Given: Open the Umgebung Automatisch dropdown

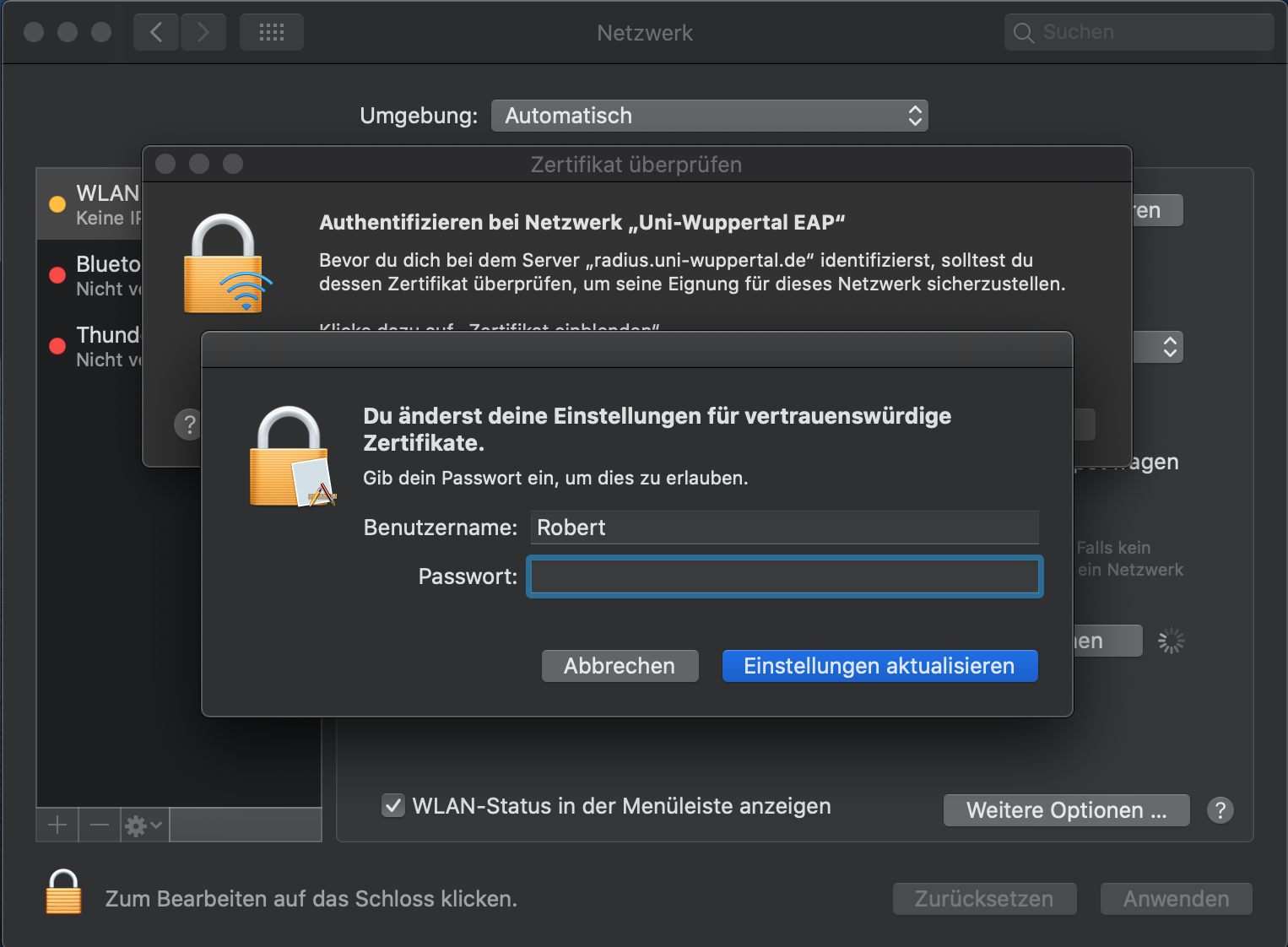Looking at the screenshot, I should (x=710, y=116).
